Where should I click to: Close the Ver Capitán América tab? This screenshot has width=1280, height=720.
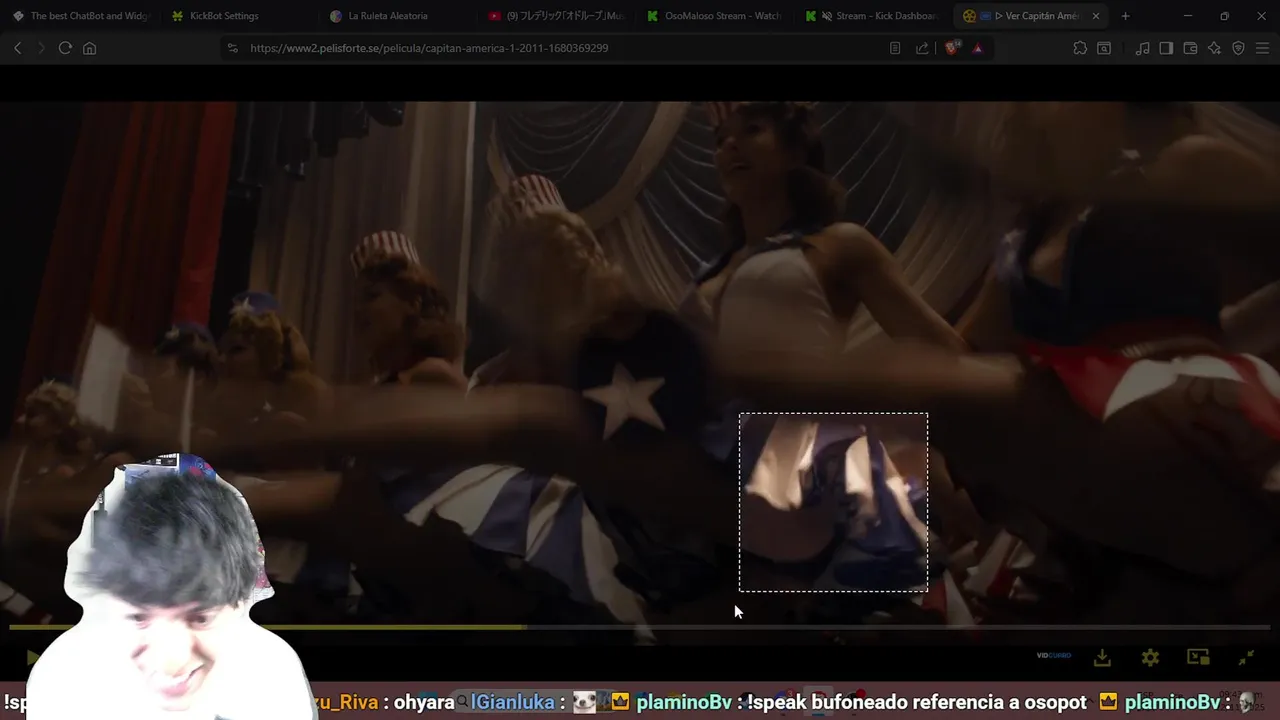[x=1096, y=16]
